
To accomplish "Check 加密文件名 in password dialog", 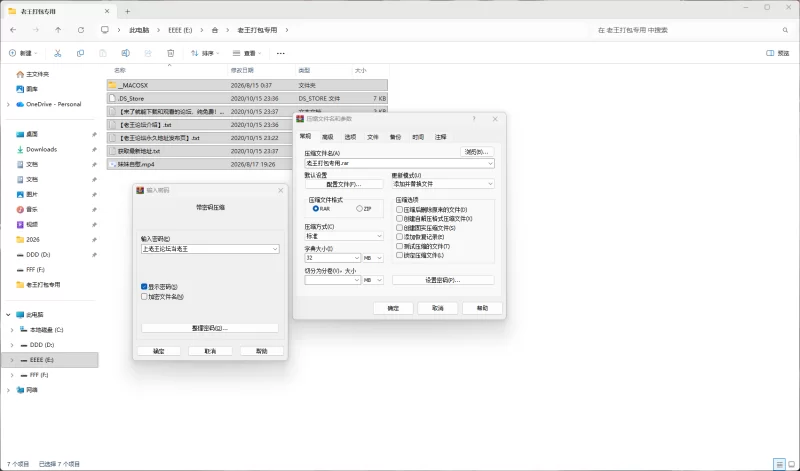I will pyautogui.click(x=144, y=296).
